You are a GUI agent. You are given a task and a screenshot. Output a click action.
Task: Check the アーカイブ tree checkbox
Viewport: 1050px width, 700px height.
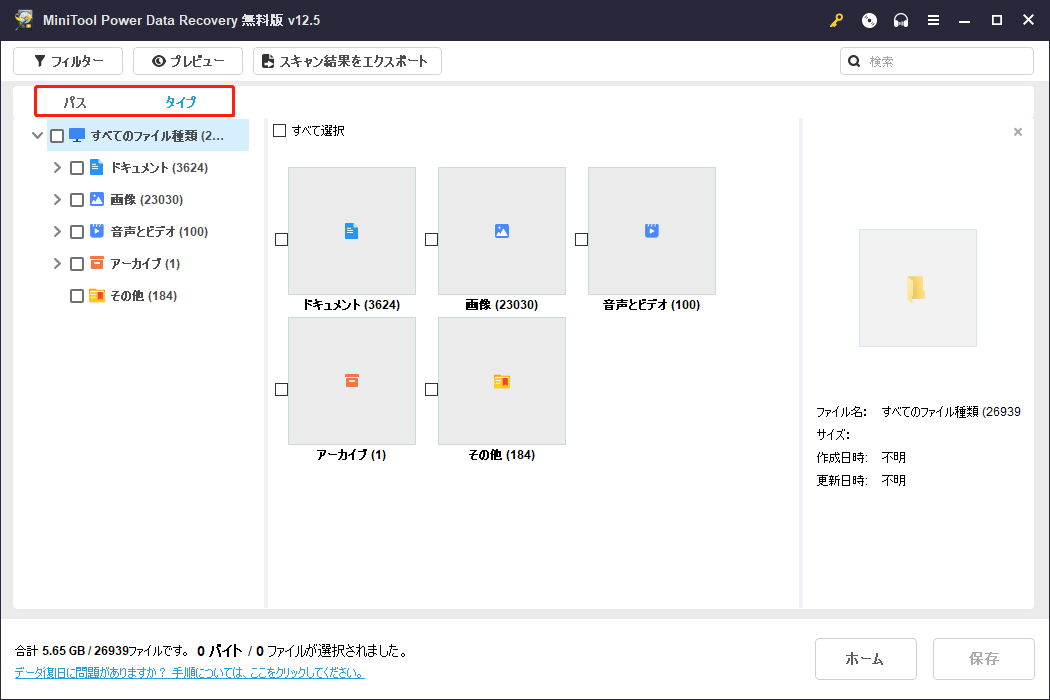coord(77,264)
